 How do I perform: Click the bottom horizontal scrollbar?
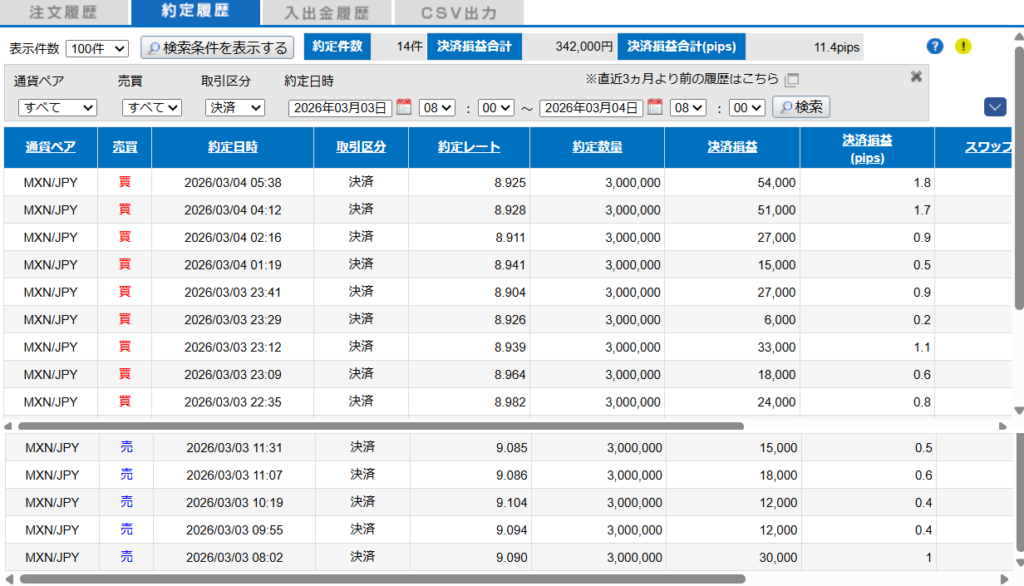coord(380,578)
